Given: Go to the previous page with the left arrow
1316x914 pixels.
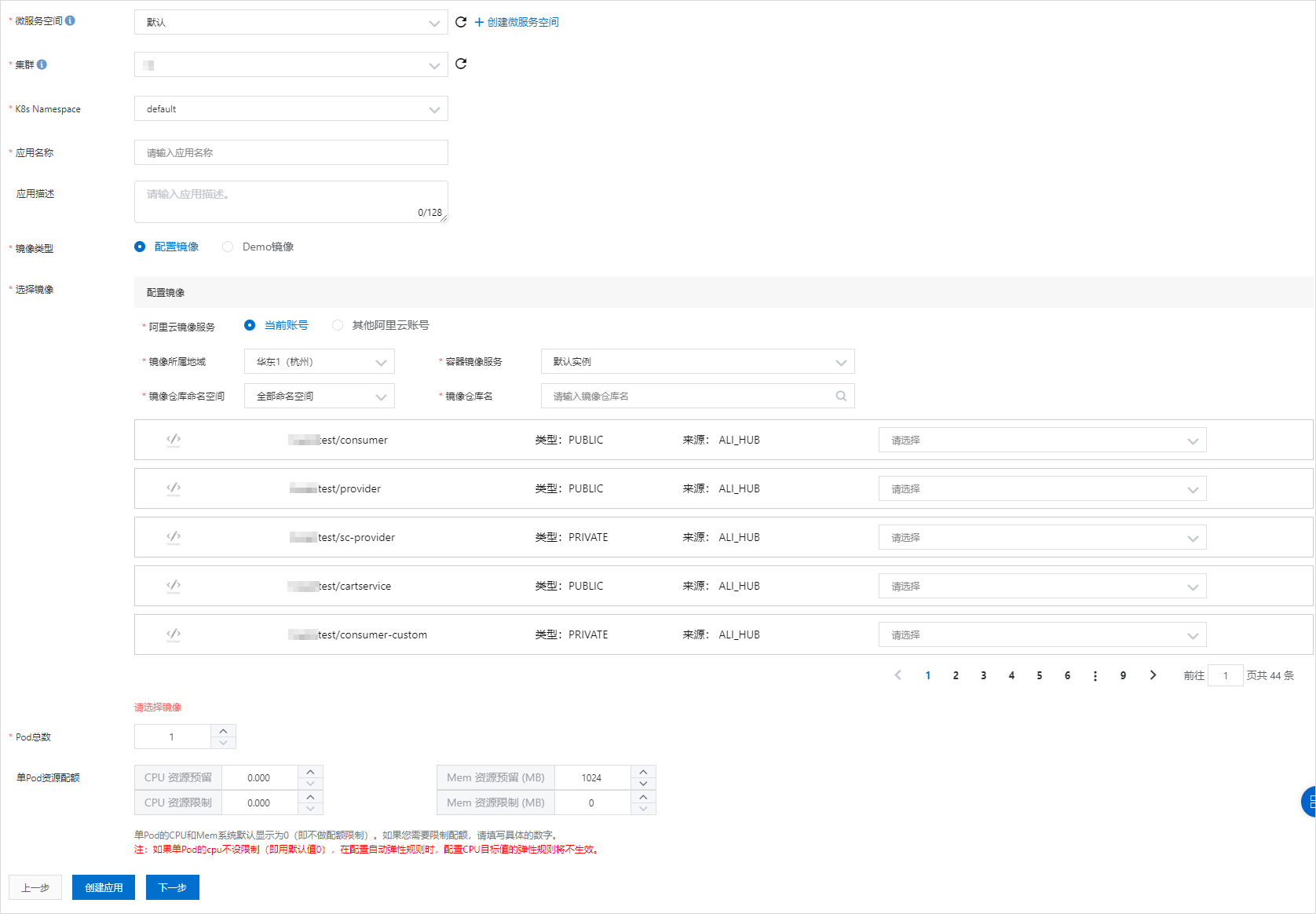Looking at the screenshot, I should (898, 675).
